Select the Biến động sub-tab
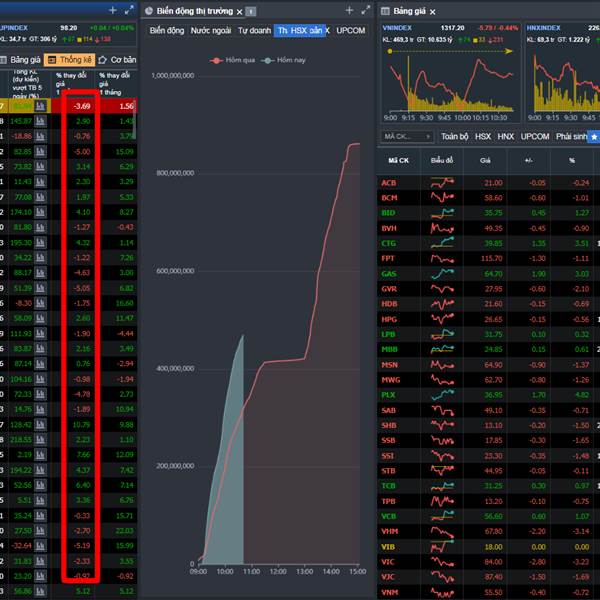Viewport: 600px width, 600px height. click(x=166, y=31)
